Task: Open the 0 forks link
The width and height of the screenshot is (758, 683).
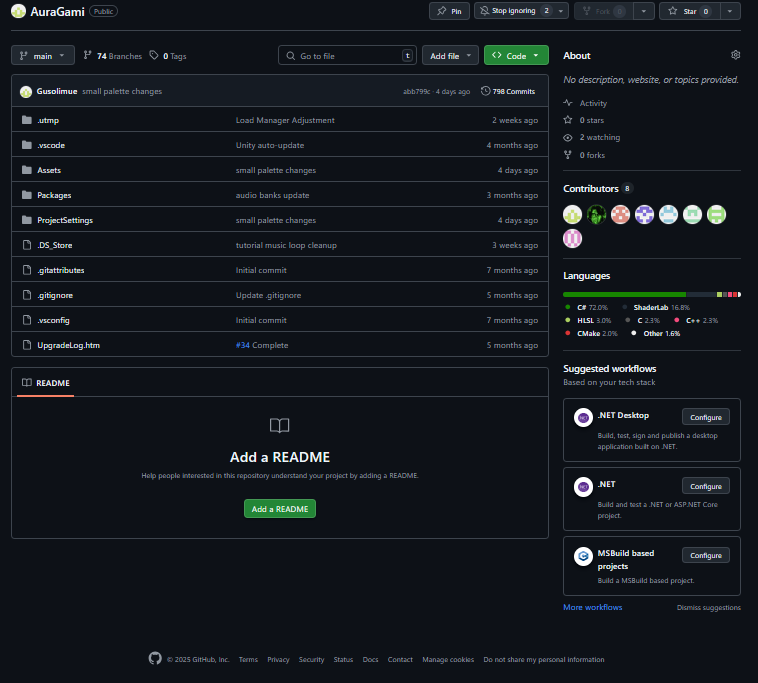Action: coord(584,155)
